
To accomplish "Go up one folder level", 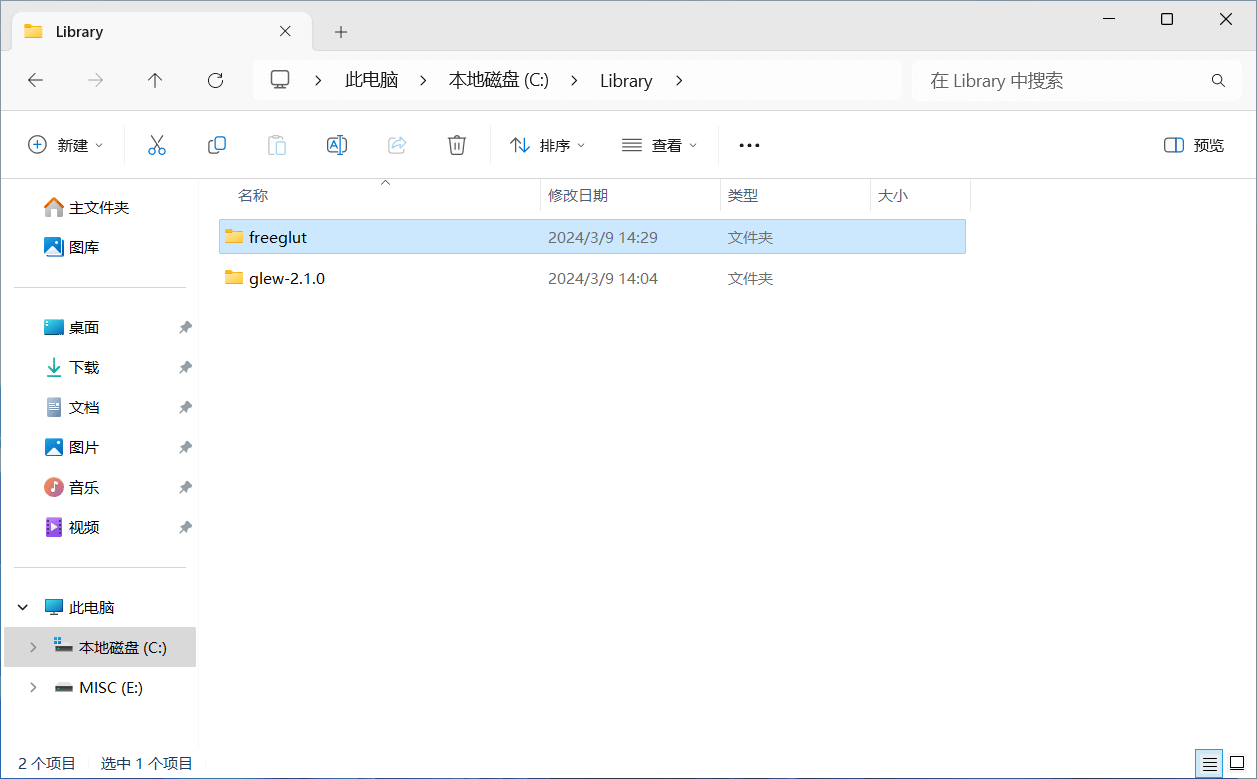I will (x=155, y=81).
